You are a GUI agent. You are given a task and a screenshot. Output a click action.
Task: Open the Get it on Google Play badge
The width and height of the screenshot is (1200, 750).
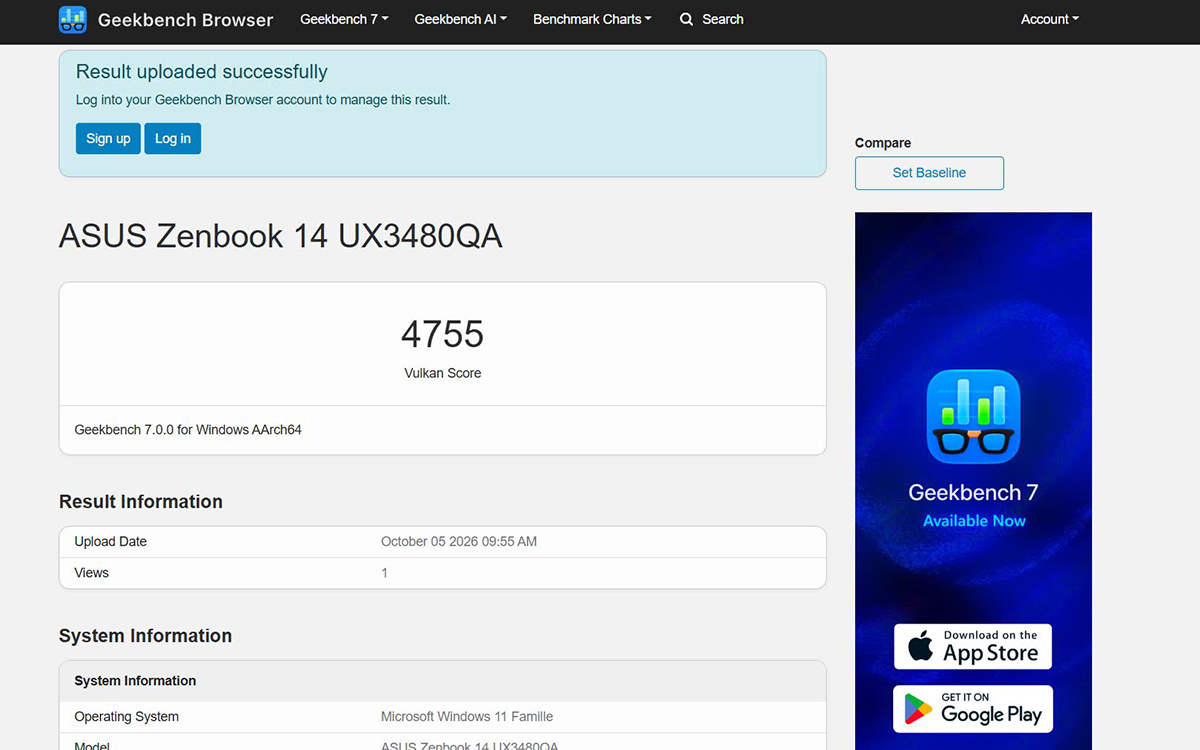pos(973,709)
